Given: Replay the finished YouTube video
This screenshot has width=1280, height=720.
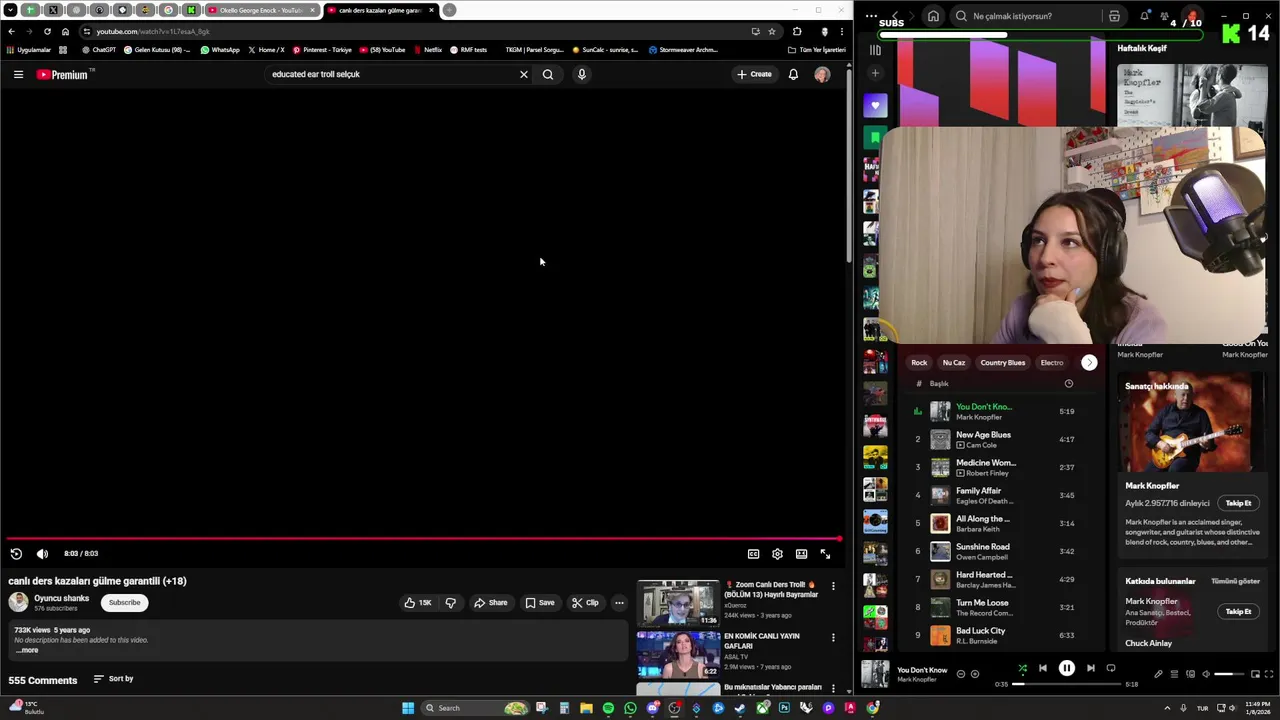Looking at the screenshot, I should coord(16,553).
